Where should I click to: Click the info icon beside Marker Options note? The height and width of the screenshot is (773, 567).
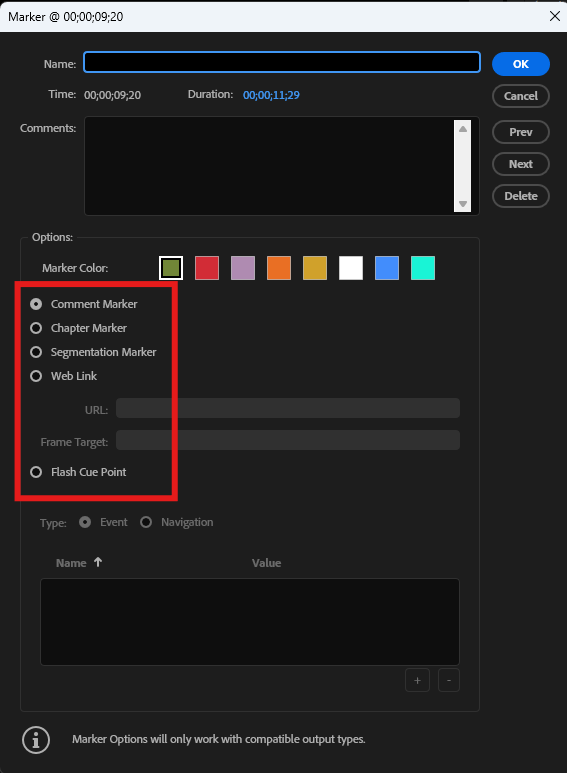(35, 740)
